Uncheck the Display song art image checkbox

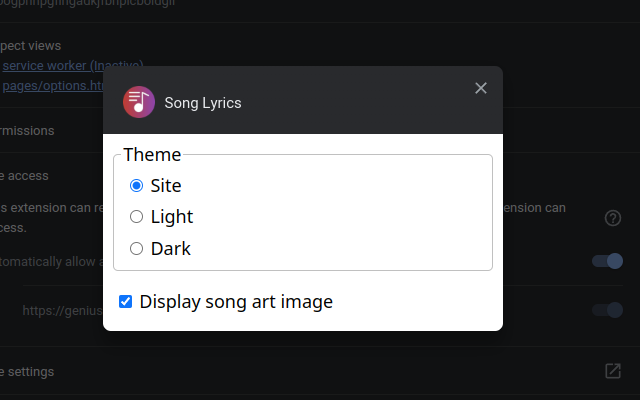click(x=126, y=301)
